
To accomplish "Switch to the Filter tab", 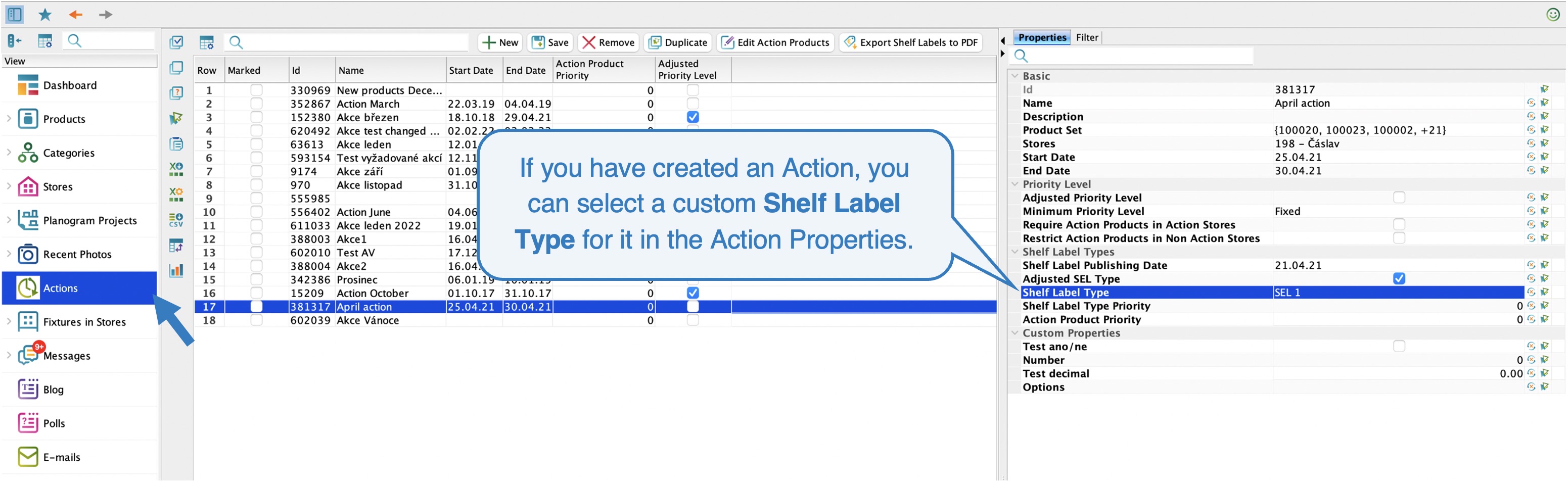I will [1086, 38].
